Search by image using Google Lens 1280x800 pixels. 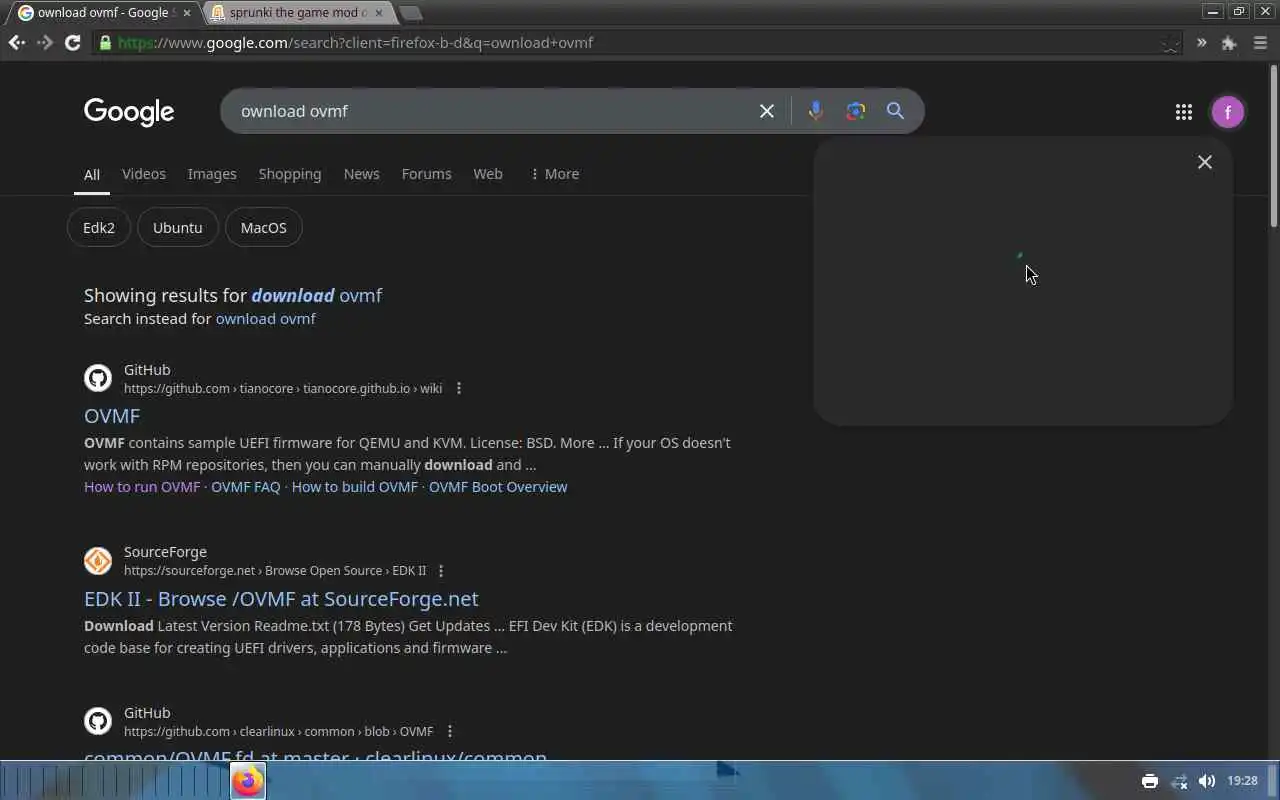click(x=855, y=111)
